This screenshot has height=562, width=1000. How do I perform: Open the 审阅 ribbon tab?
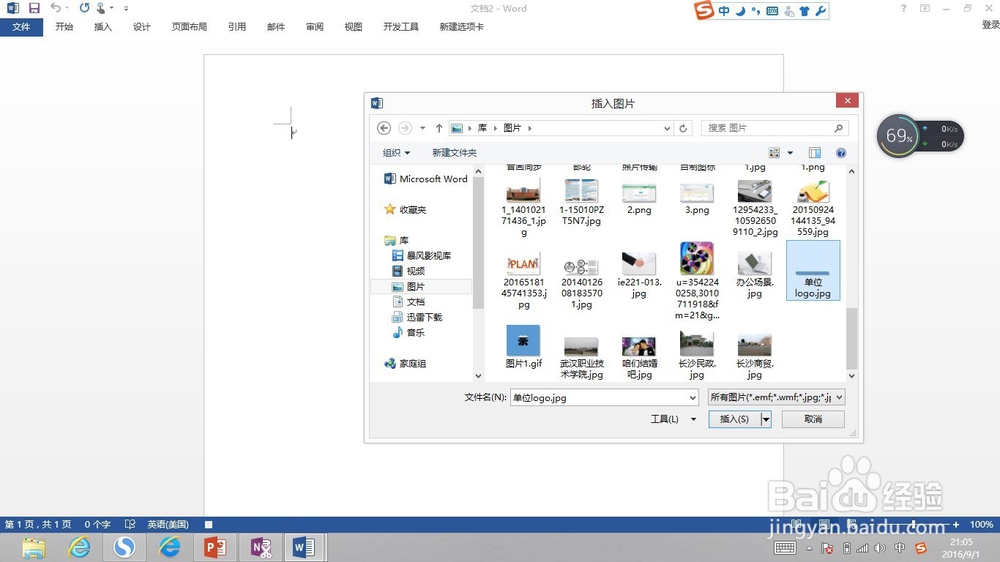click(314, 27)
